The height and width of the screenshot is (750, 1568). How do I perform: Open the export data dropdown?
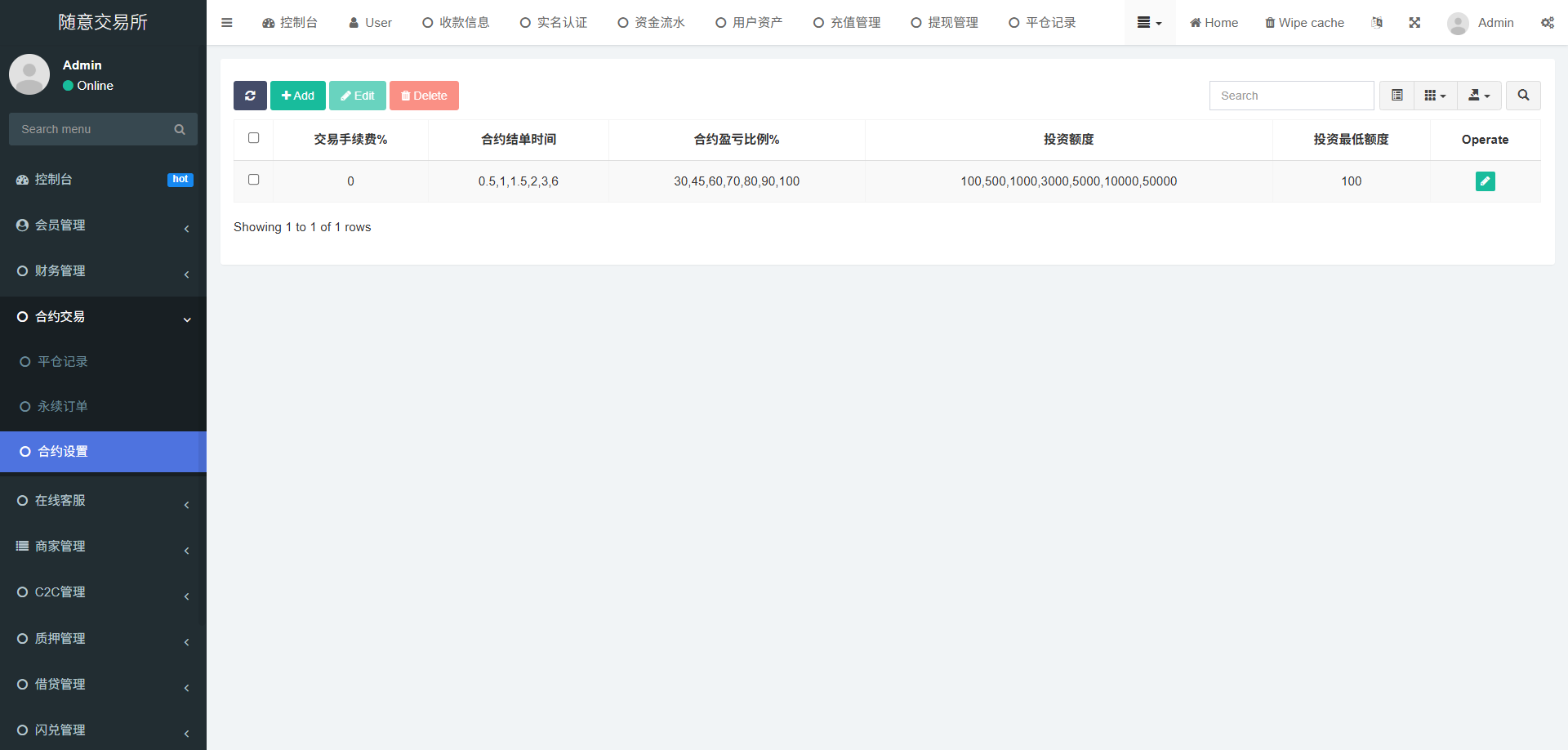tap(1479, 96)
